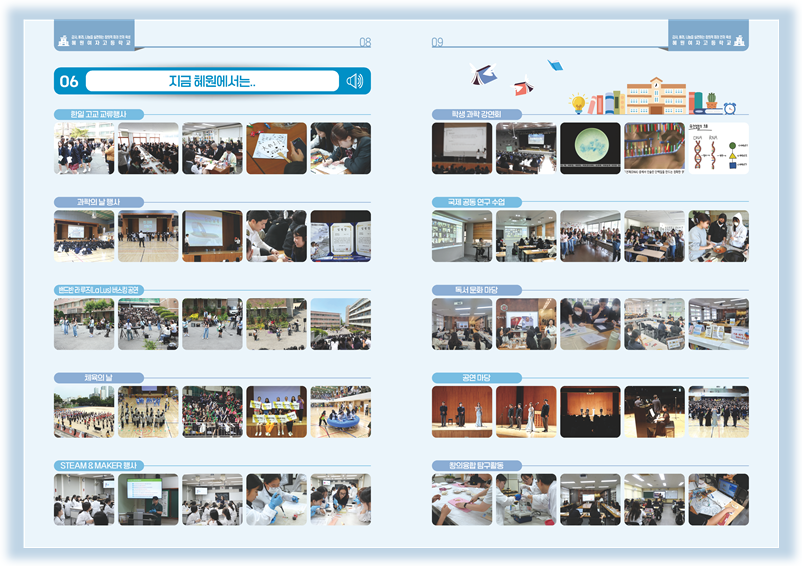Select the '과학의 날 행사' section label

pos(99,202)
